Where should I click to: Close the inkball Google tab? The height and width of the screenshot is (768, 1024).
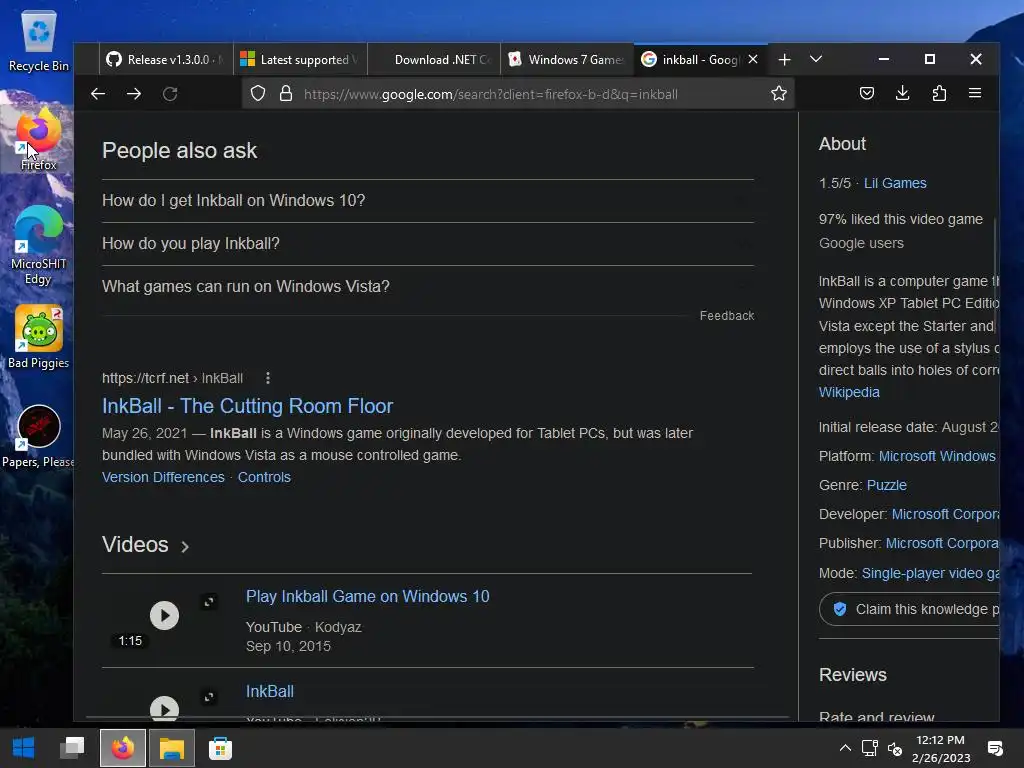(753, 59)
